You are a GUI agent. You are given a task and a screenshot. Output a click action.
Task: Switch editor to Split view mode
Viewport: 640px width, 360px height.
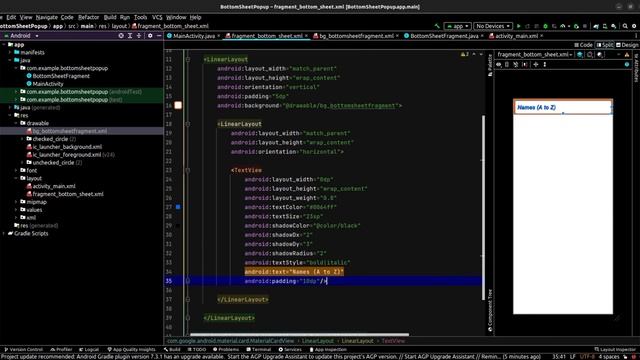coord(604,45)
